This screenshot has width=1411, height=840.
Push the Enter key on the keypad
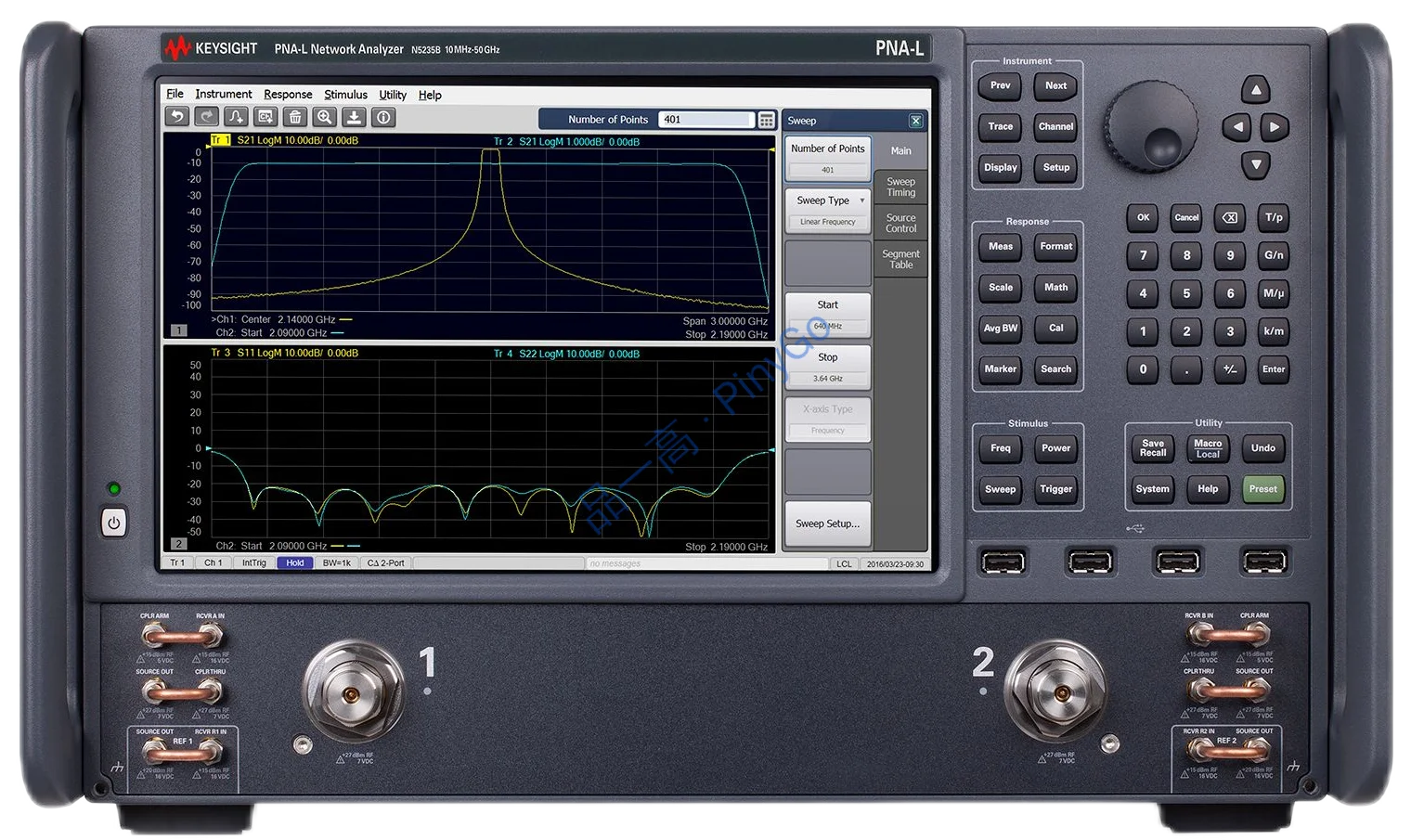click(x=1274, y=368)
